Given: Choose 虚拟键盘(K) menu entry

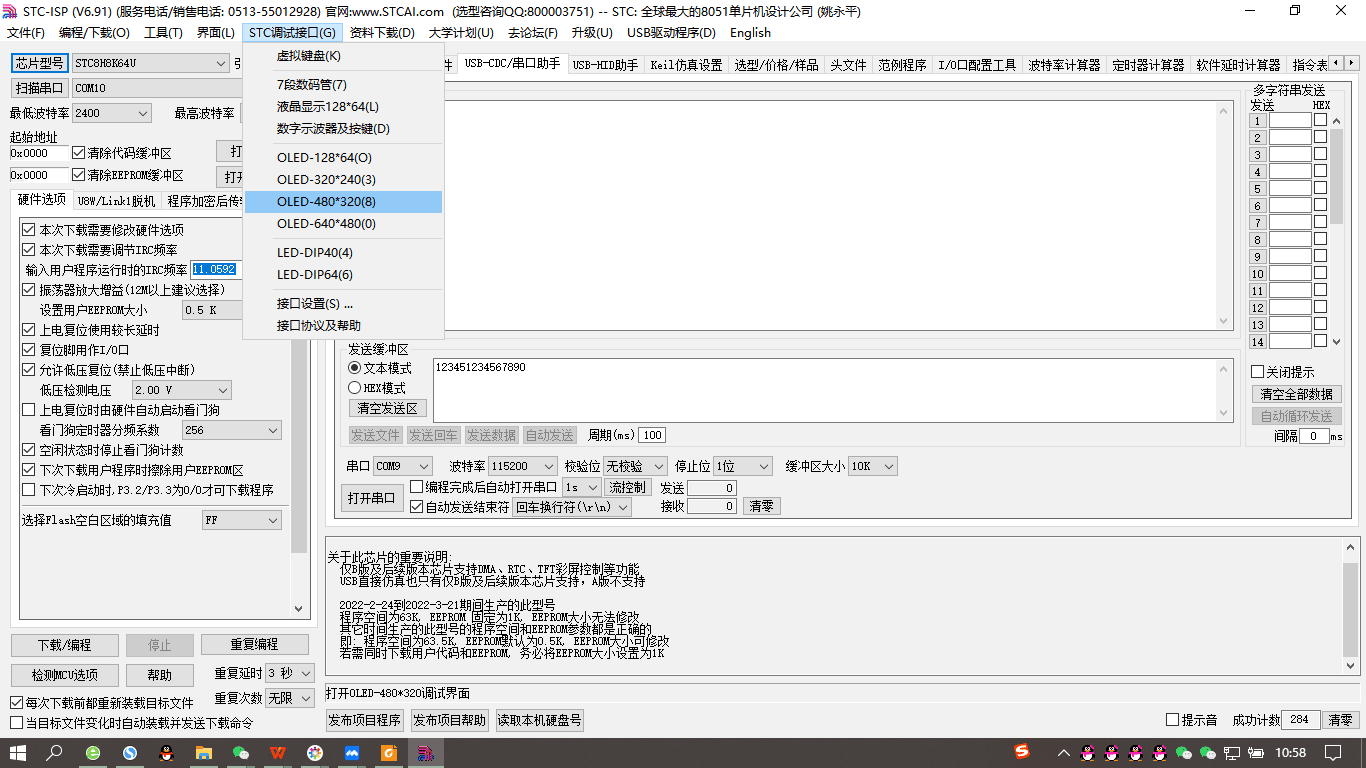Looking at the screenshot, I should coord(343,56).
